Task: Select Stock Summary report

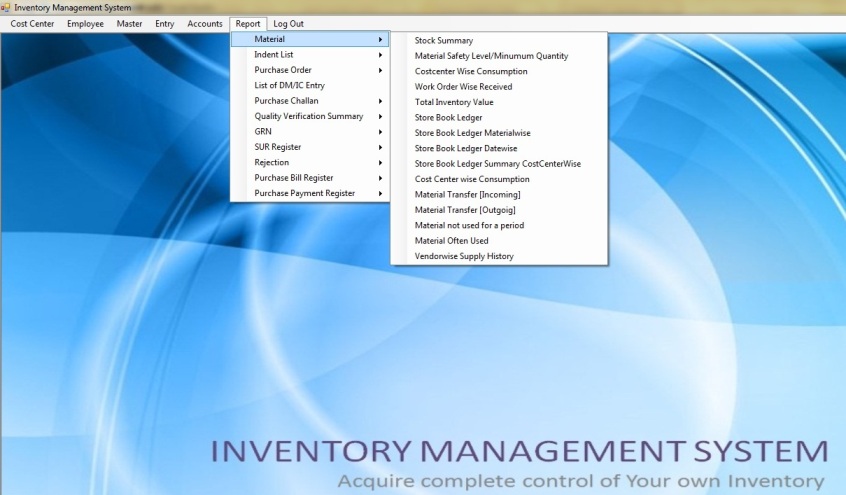Action: point(444,41)
